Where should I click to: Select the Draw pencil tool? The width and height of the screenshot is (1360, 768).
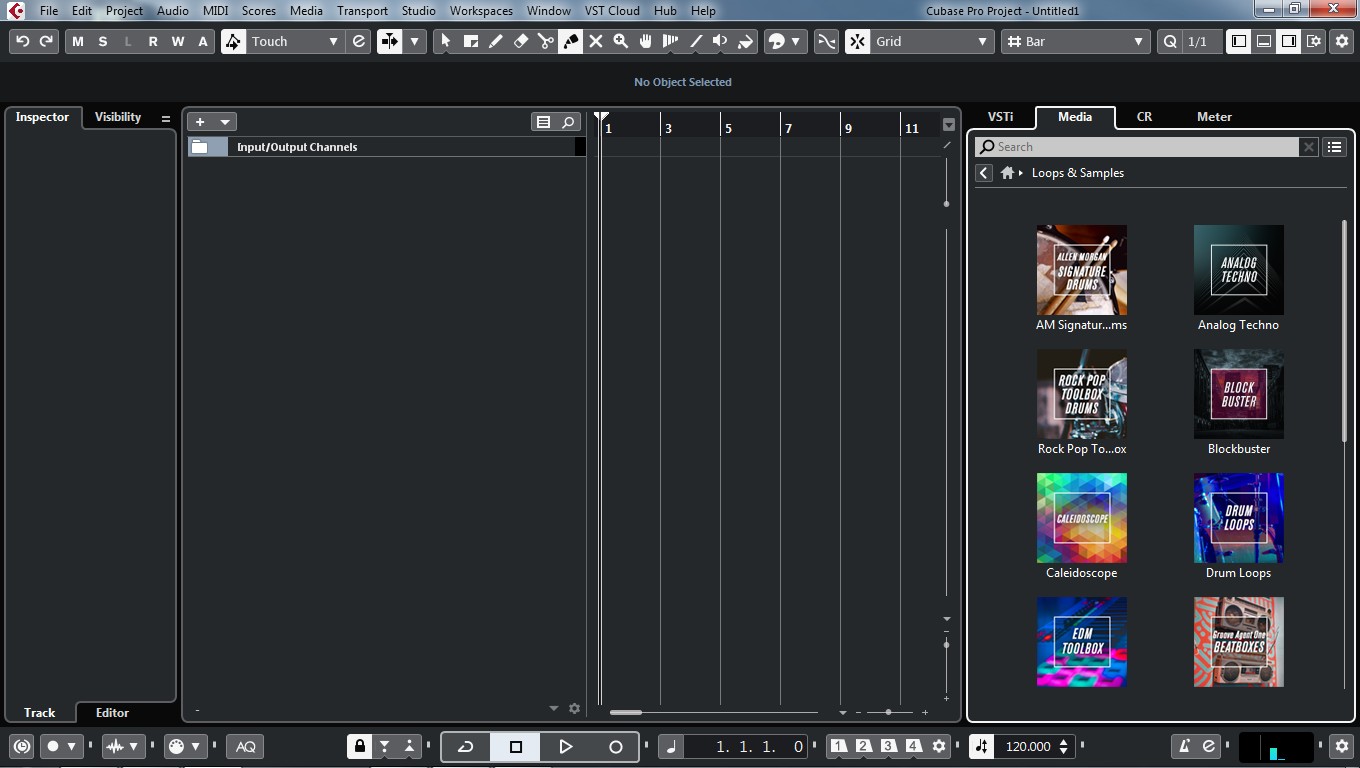point(495,41)
